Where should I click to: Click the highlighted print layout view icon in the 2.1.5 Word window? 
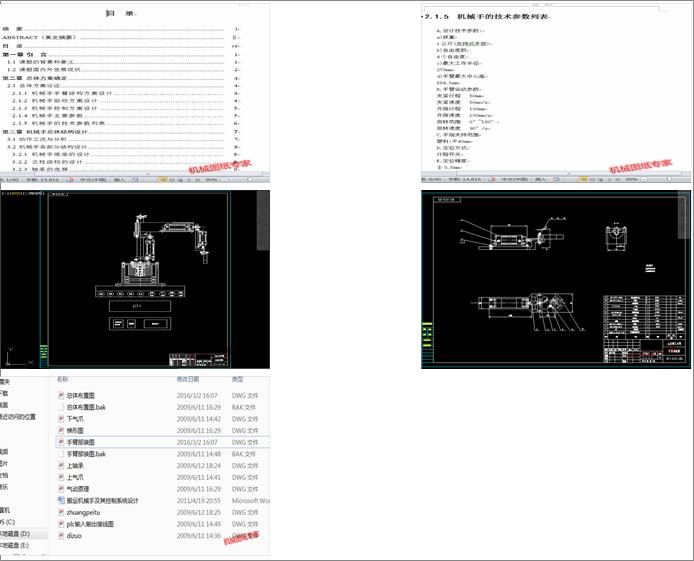pos(584,180)
